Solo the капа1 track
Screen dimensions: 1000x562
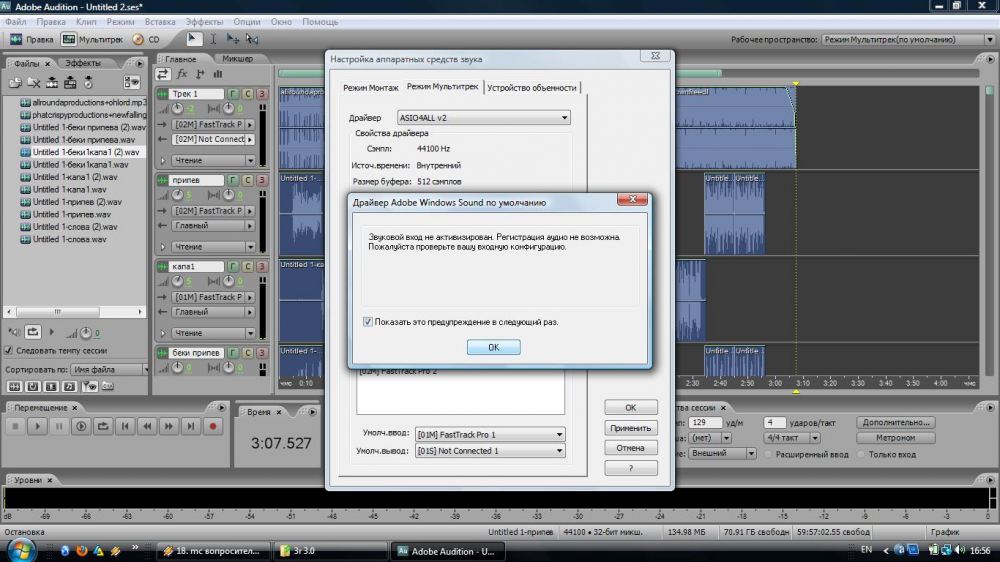coord(247,267)
